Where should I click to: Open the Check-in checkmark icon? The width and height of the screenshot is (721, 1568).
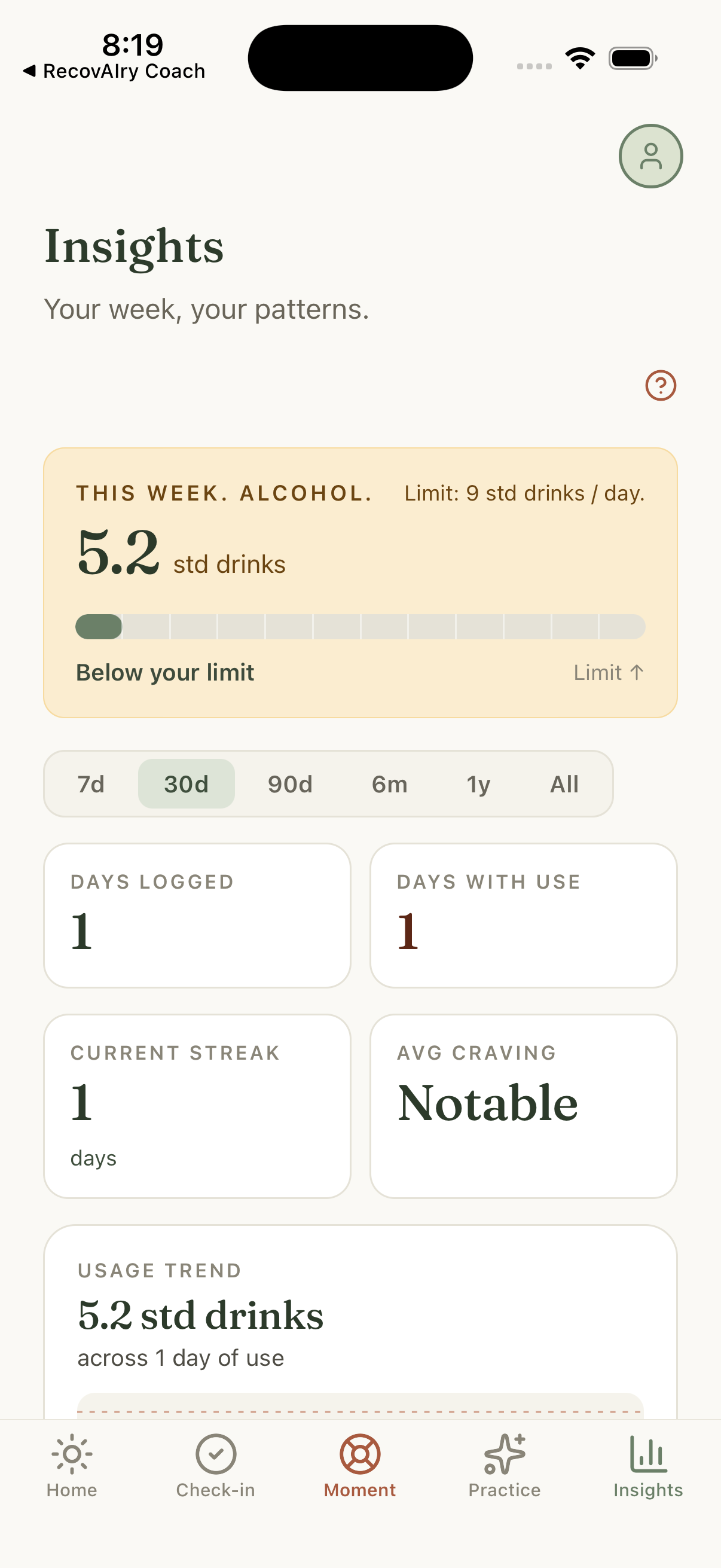pos(215,1454)
